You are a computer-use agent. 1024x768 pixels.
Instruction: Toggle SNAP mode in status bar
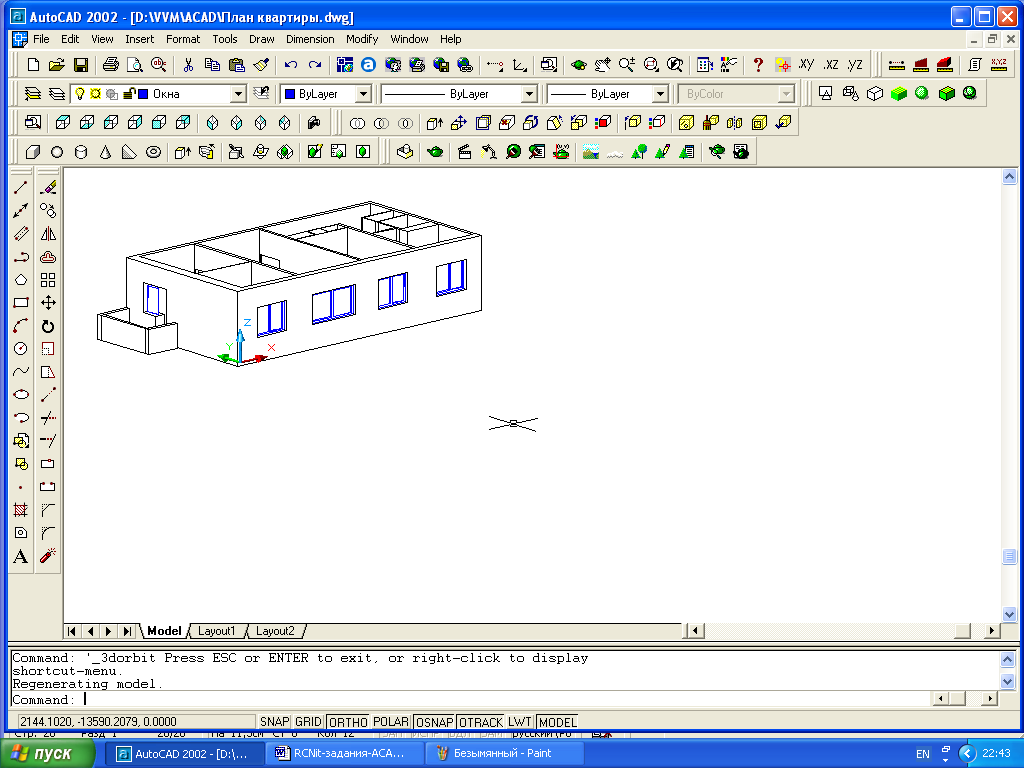point(274,722)
